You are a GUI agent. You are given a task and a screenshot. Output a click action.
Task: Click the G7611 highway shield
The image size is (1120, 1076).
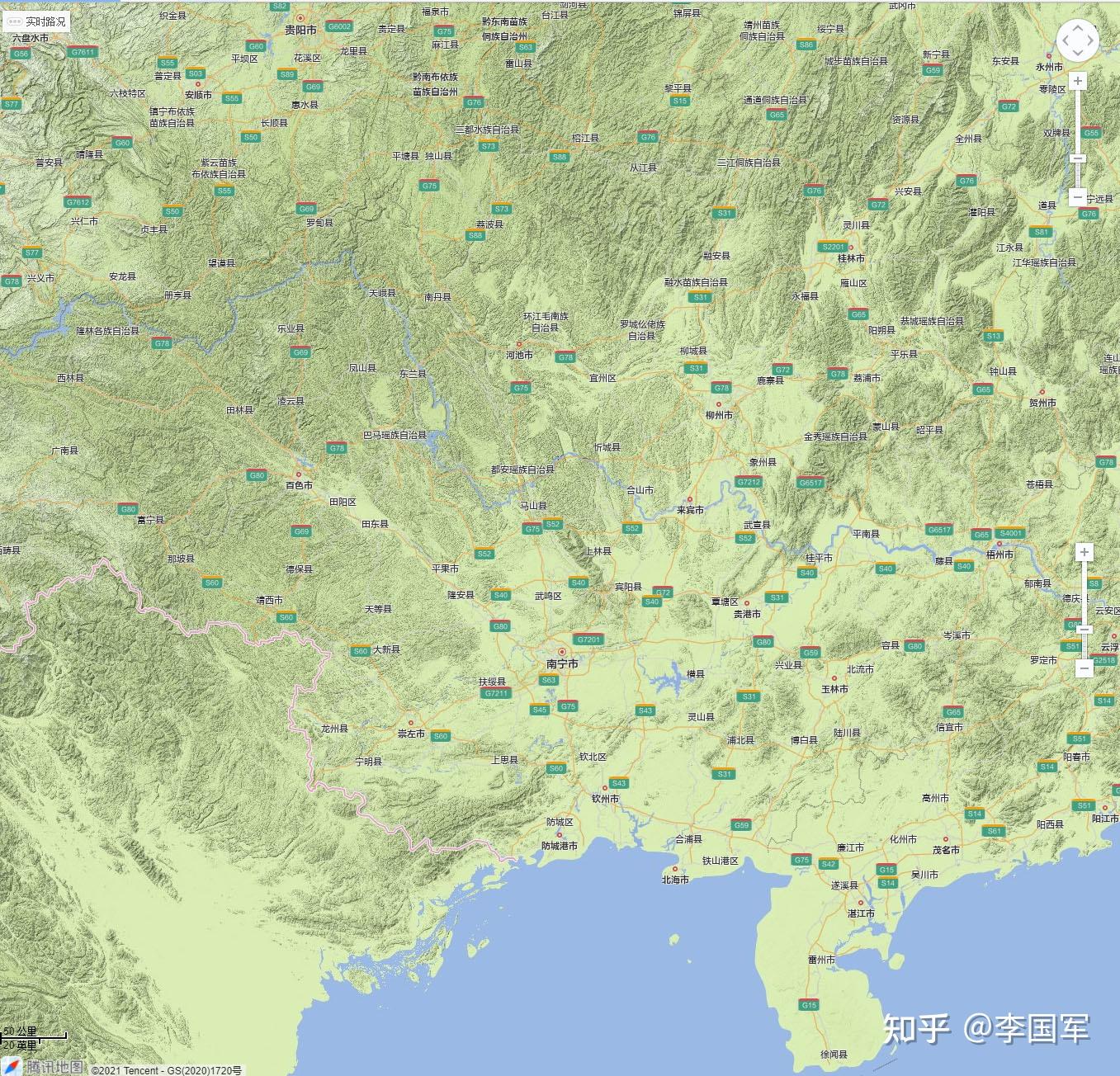tap(82, 52)
